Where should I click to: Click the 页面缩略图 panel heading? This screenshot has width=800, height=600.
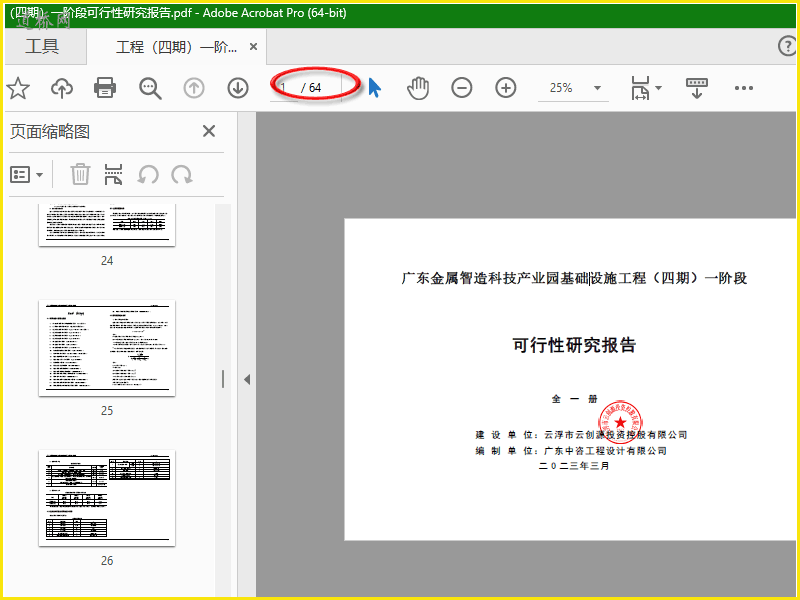(50, 132)
